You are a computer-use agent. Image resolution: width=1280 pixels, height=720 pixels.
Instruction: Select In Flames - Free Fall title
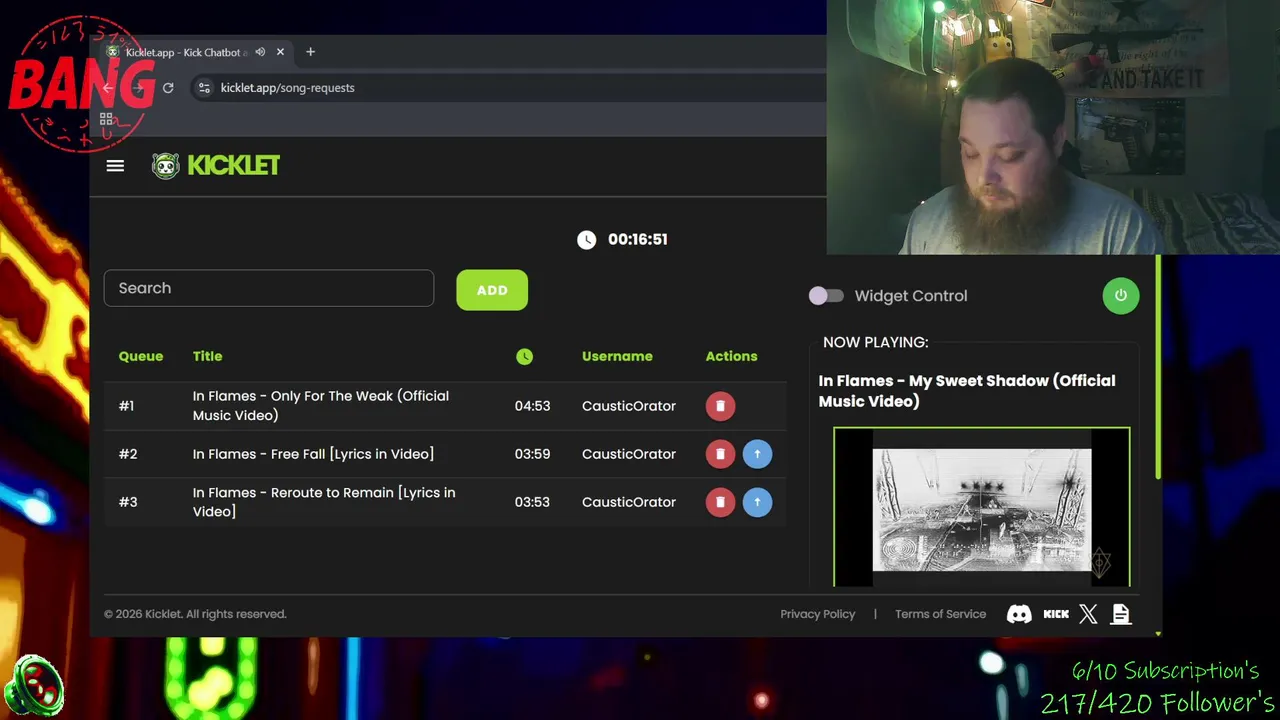coord(313,454)
